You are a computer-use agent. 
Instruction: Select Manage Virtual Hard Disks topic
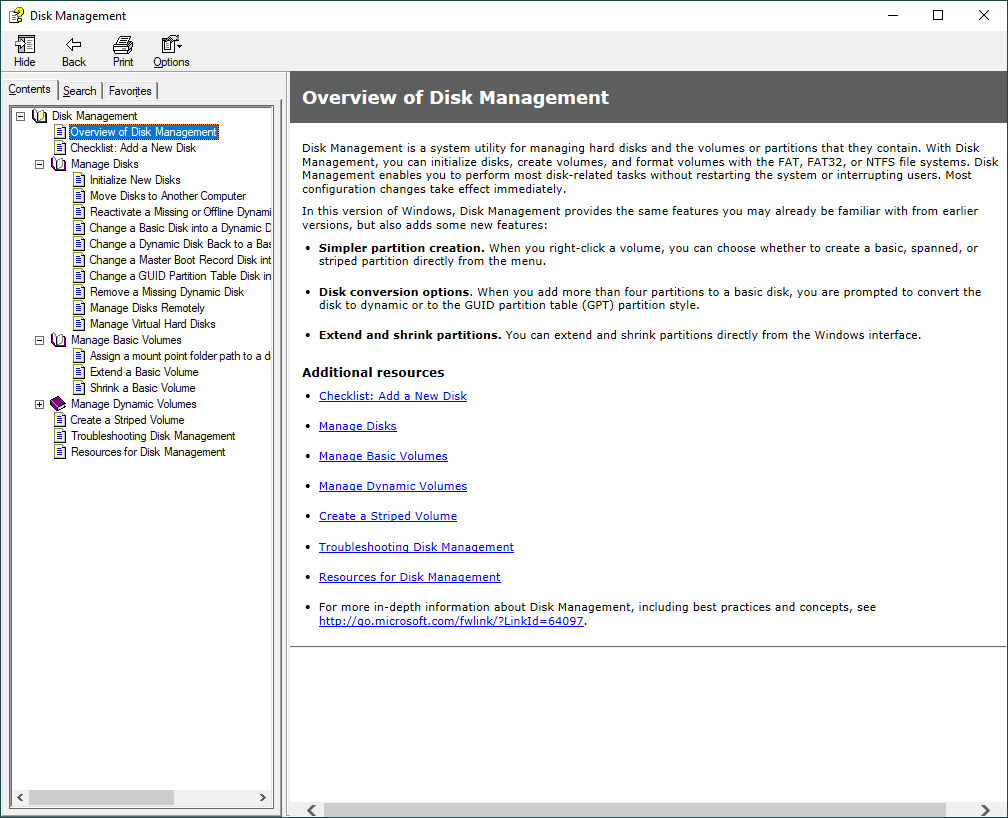point(152,324)
